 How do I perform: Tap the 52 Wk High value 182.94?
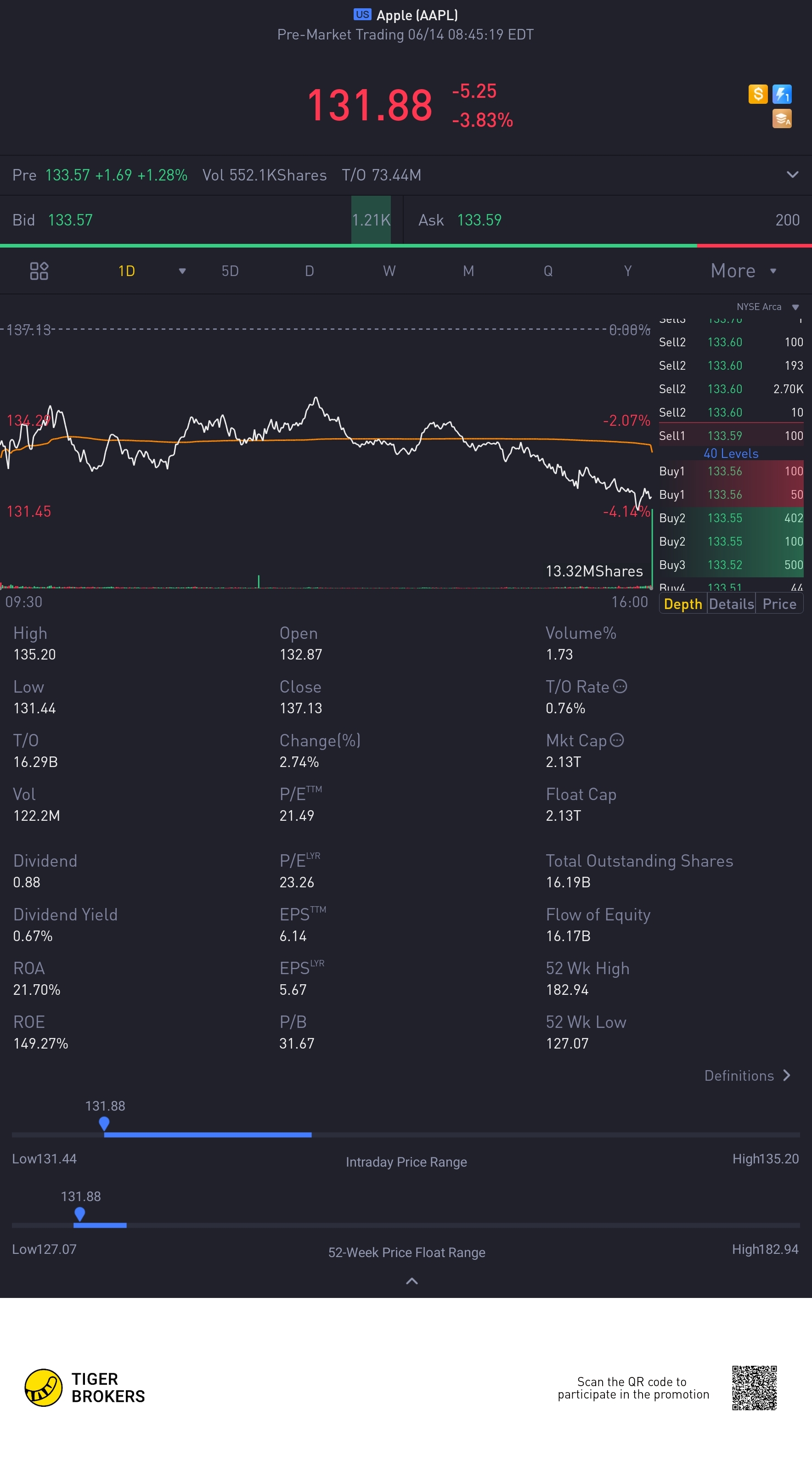click(567, 989)
